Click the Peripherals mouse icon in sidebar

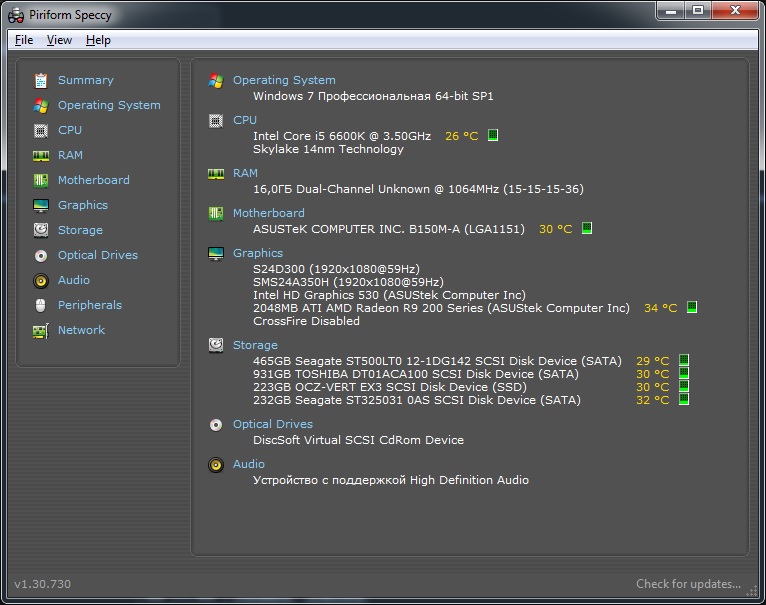[x=41, y=305]
